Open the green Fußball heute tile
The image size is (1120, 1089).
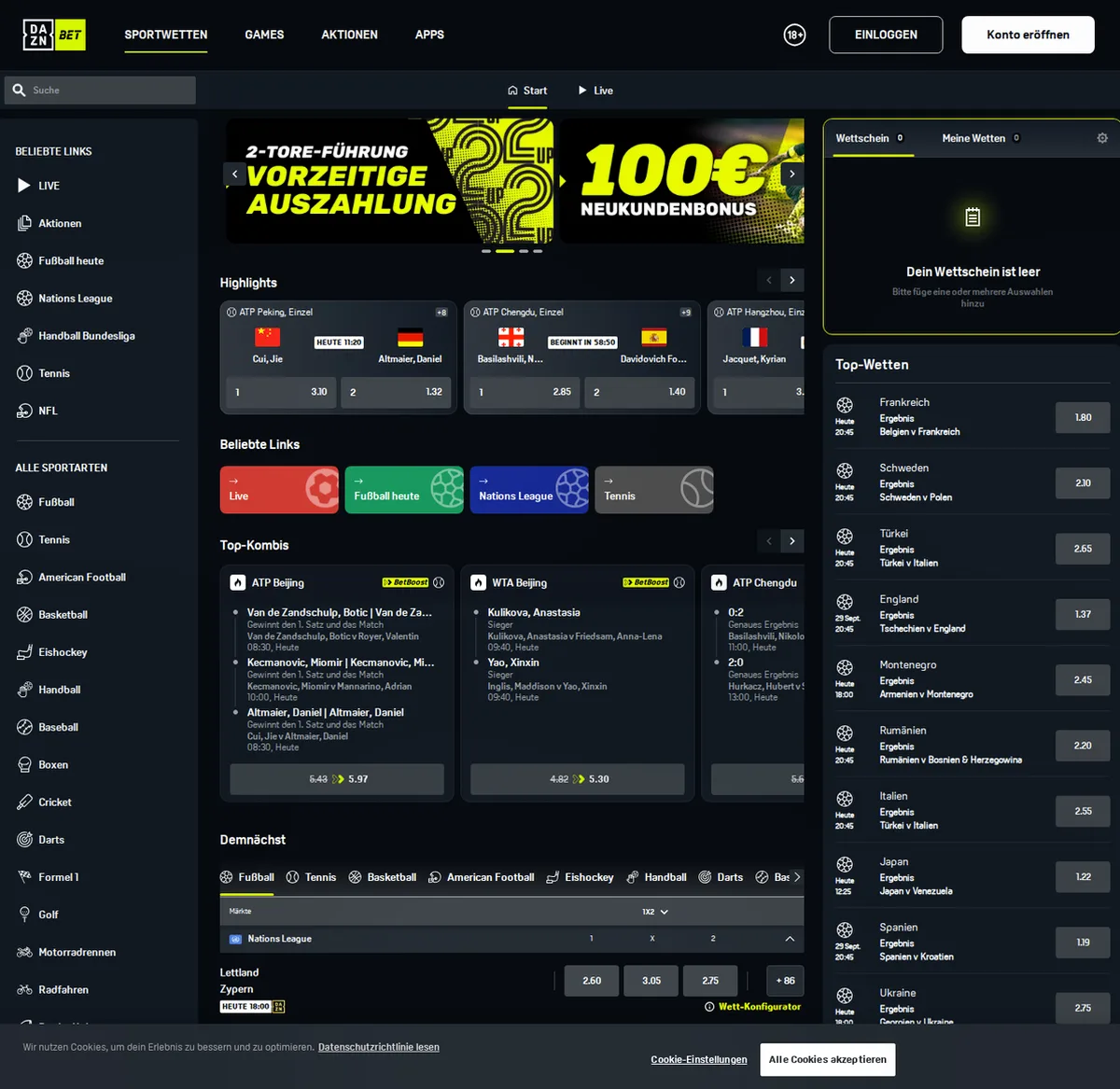404,490
